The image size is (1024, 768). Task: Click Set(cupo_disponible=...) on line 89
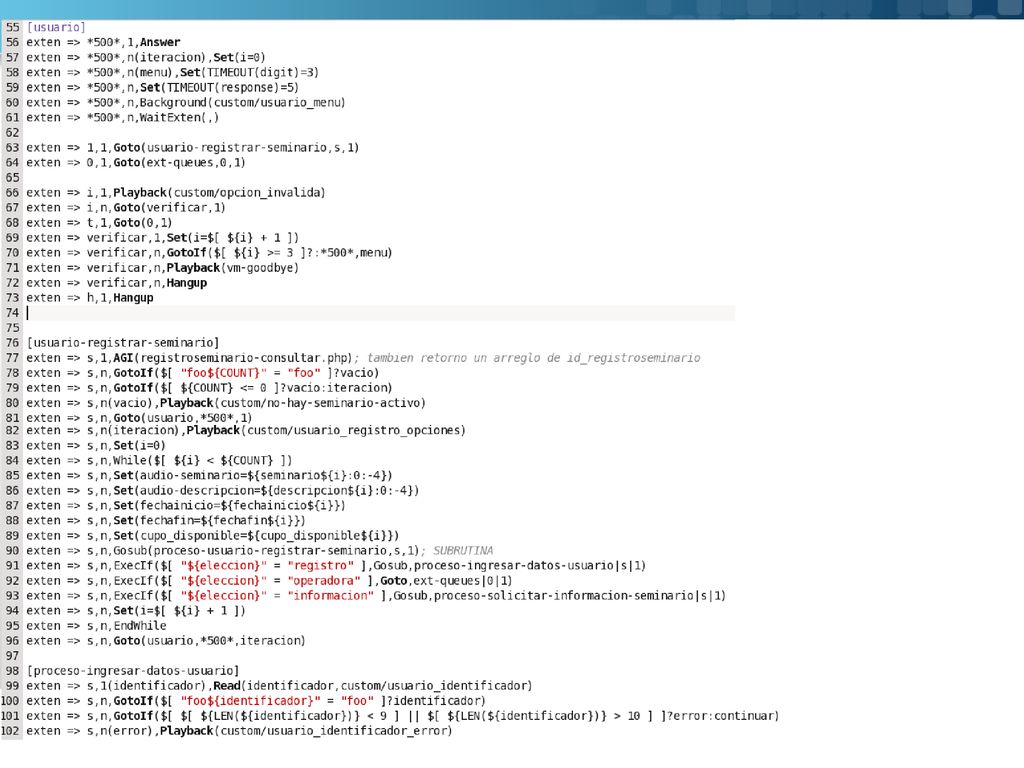(256, 536)
